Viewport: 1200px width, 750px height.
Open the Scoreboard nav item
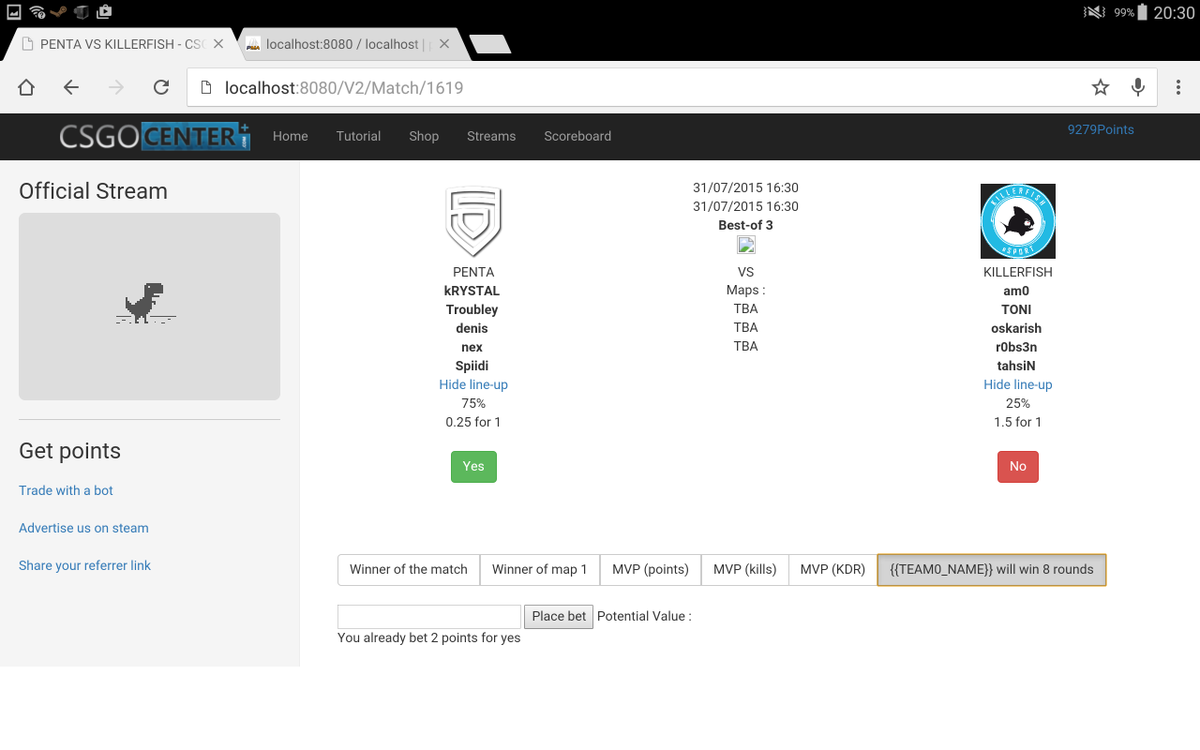(x=577, y=136)
